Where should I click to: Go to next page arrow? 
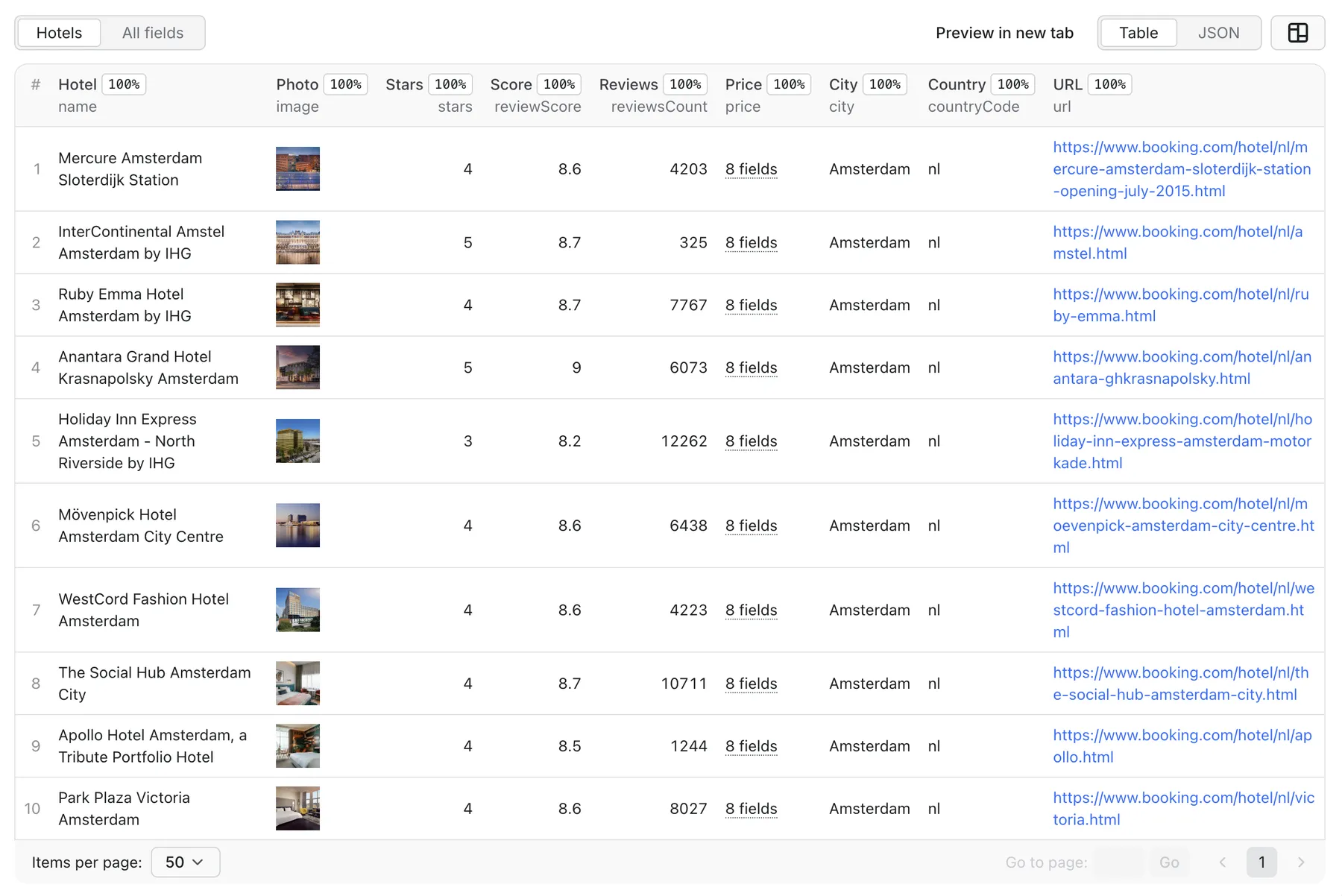[x=1301, y=862]
